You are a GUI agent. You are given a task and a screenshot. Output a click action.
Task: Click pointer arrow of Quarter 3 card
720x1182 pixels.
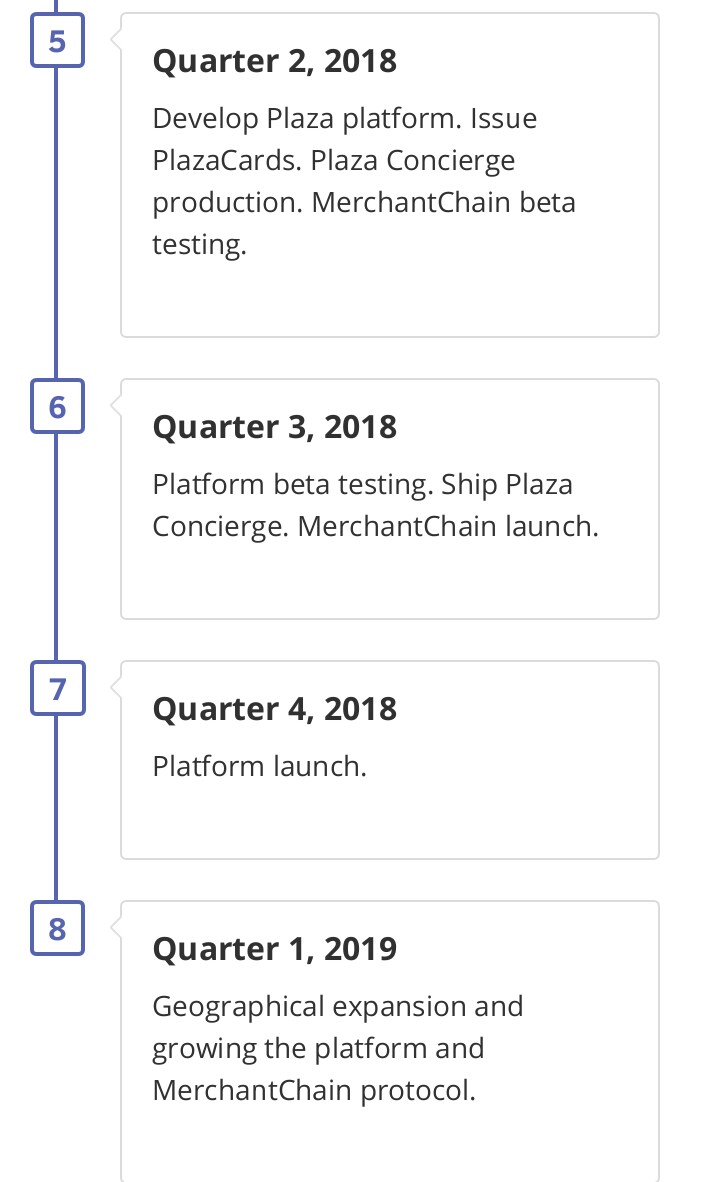click(x=116, y=405)
